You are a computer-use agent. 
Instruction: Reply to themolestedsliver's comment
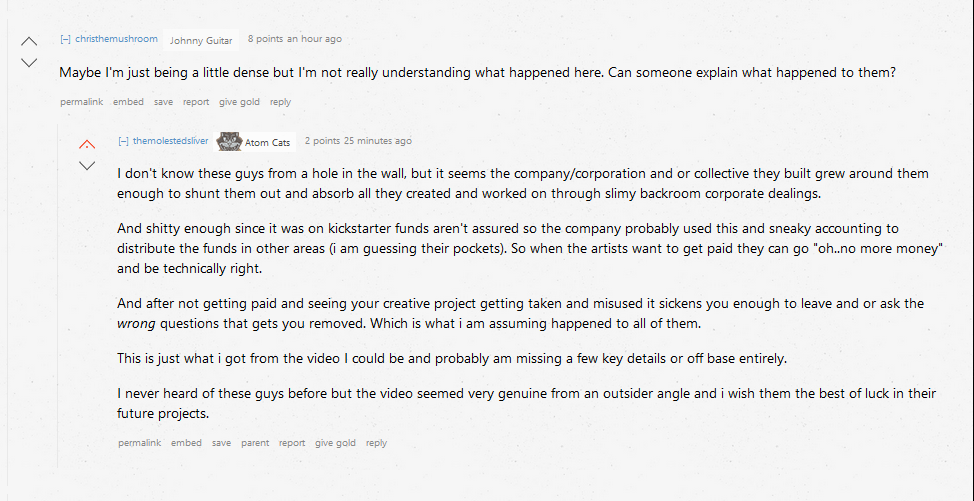click(x=376, y=443)
